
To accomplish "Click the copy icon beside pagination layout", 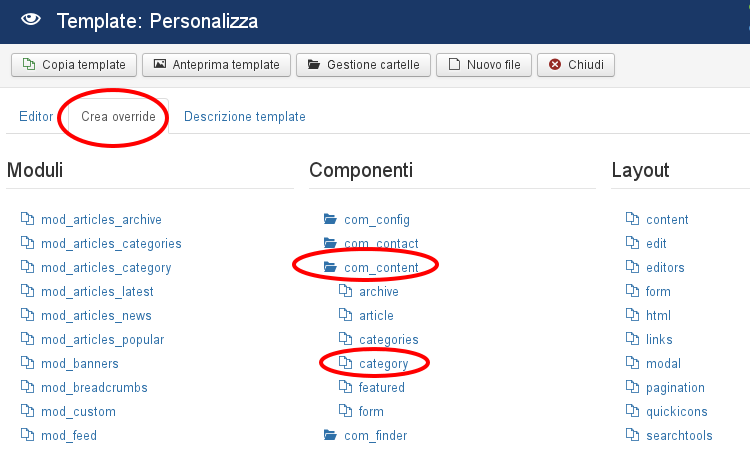I will click(x=632, y=386).
